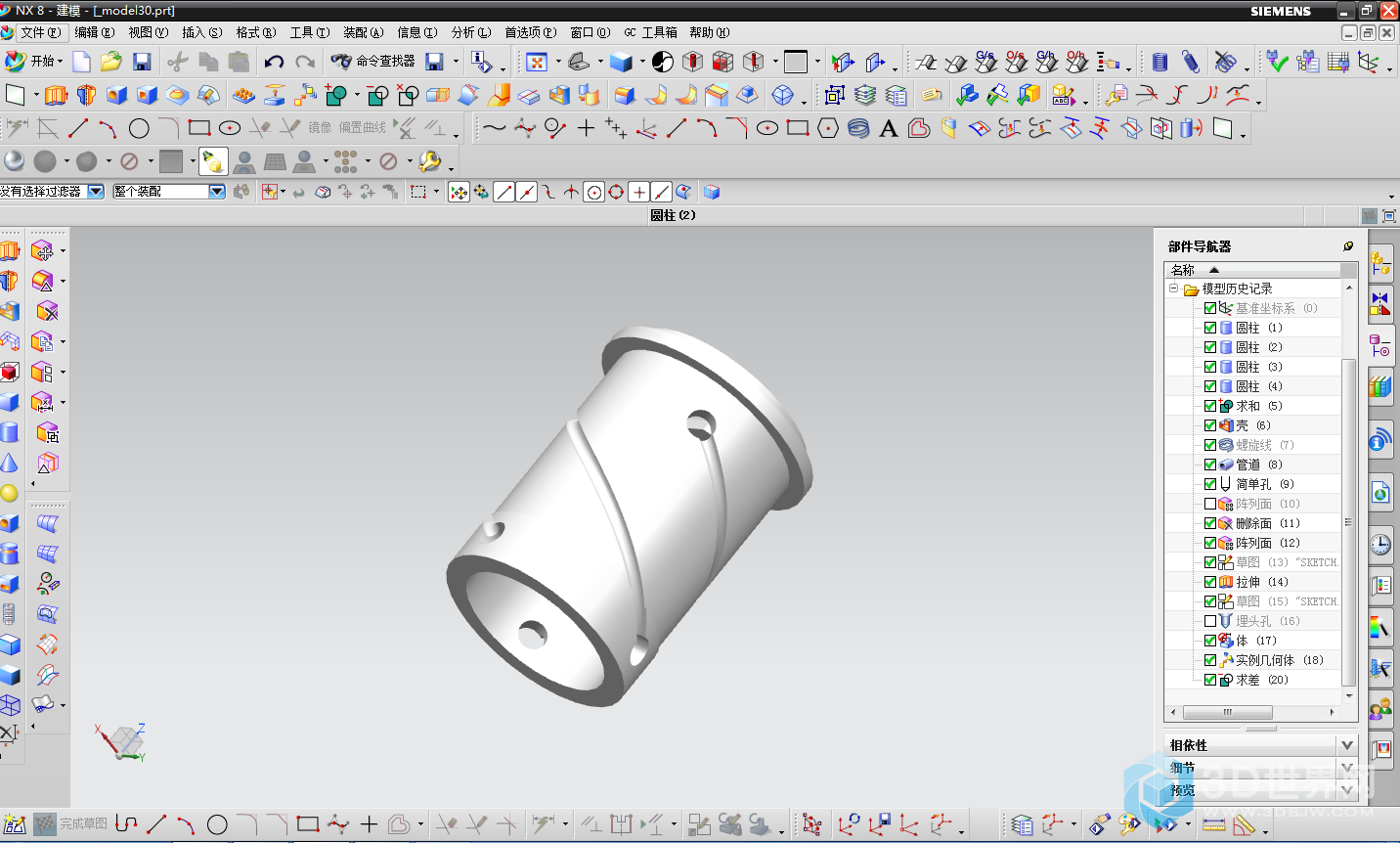Click the Cut scissors icon
The height and width of the screenshot is (843, 1400).
178,62
